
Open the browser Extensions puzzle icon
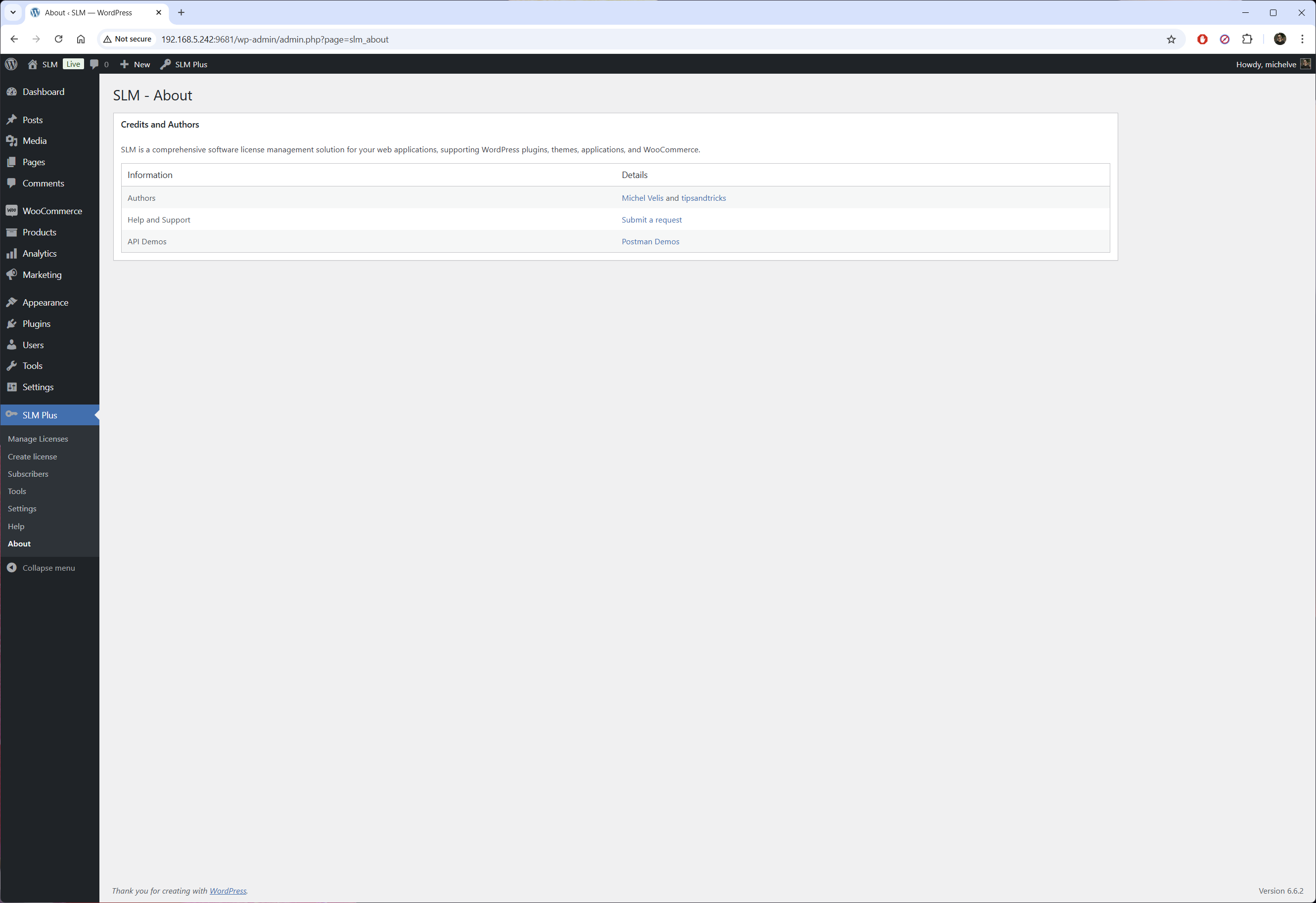(x=1247, y=39)
